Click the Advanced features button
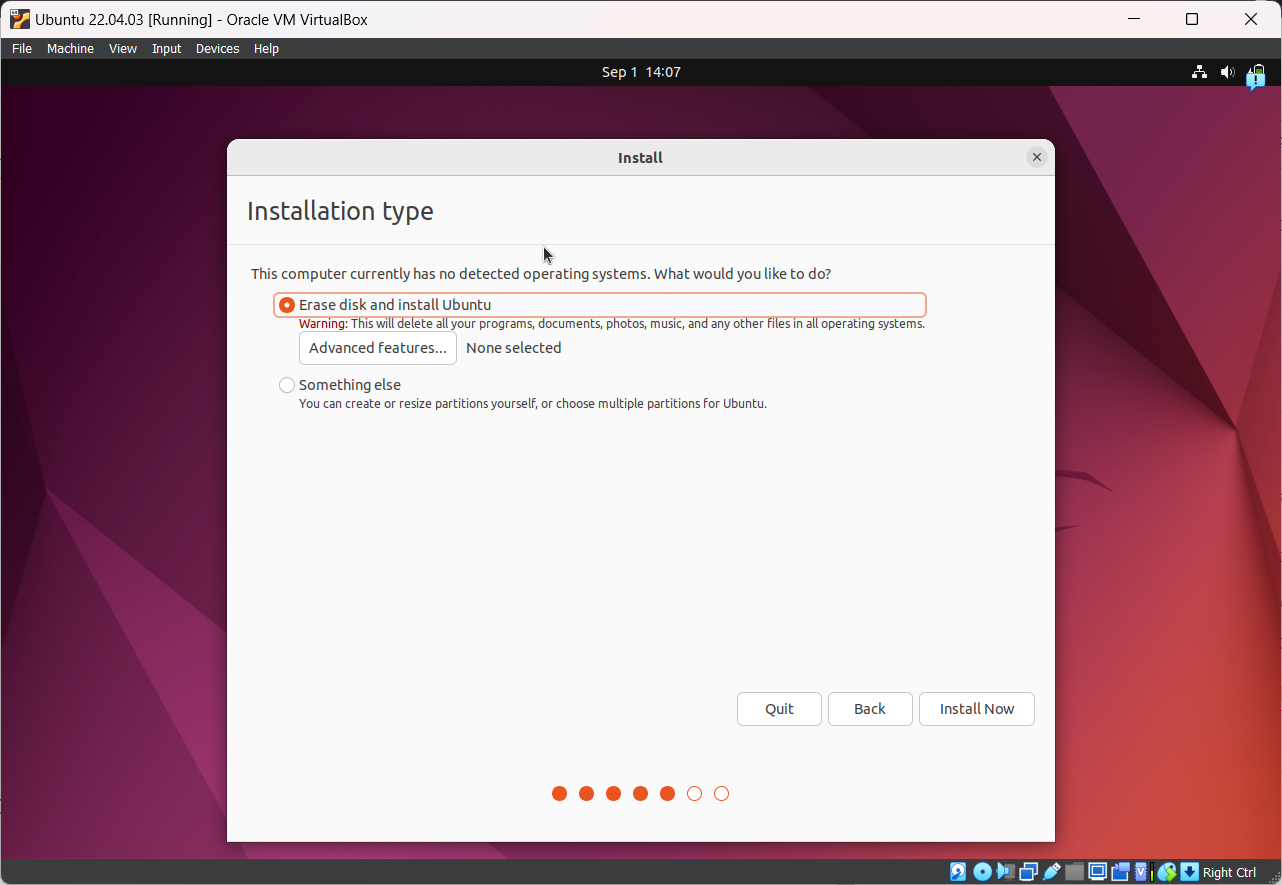Viewport: 1282px width, 885px height. (x=378, y=348)
